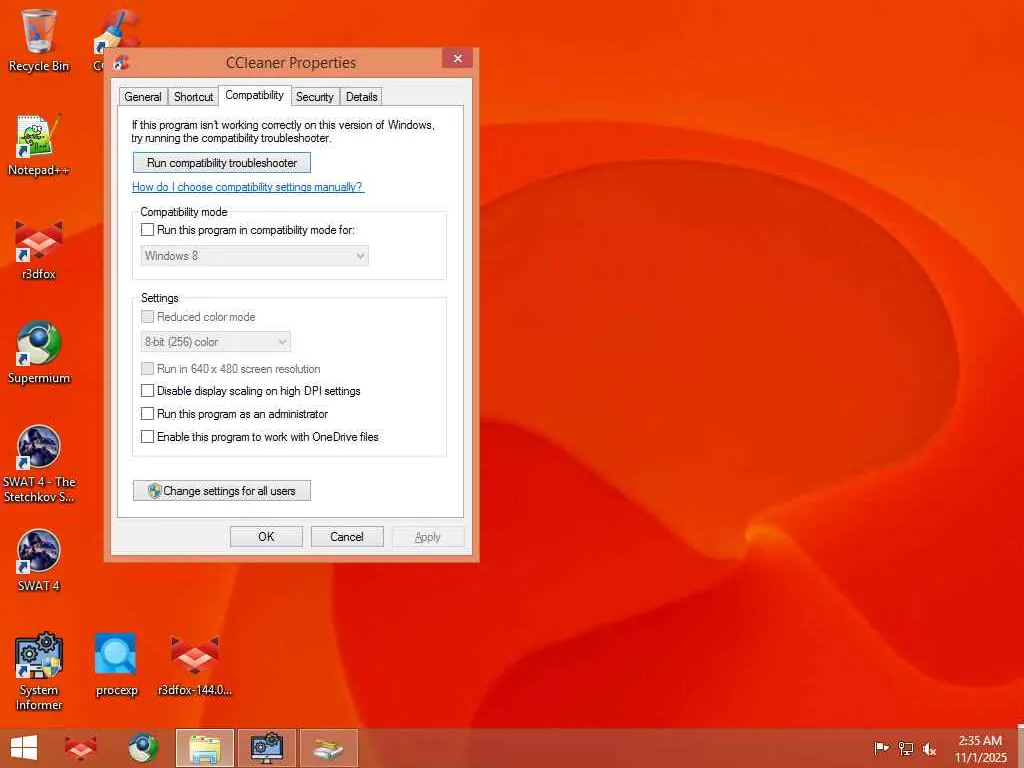Switch to the Security tab

pos(315,97)
